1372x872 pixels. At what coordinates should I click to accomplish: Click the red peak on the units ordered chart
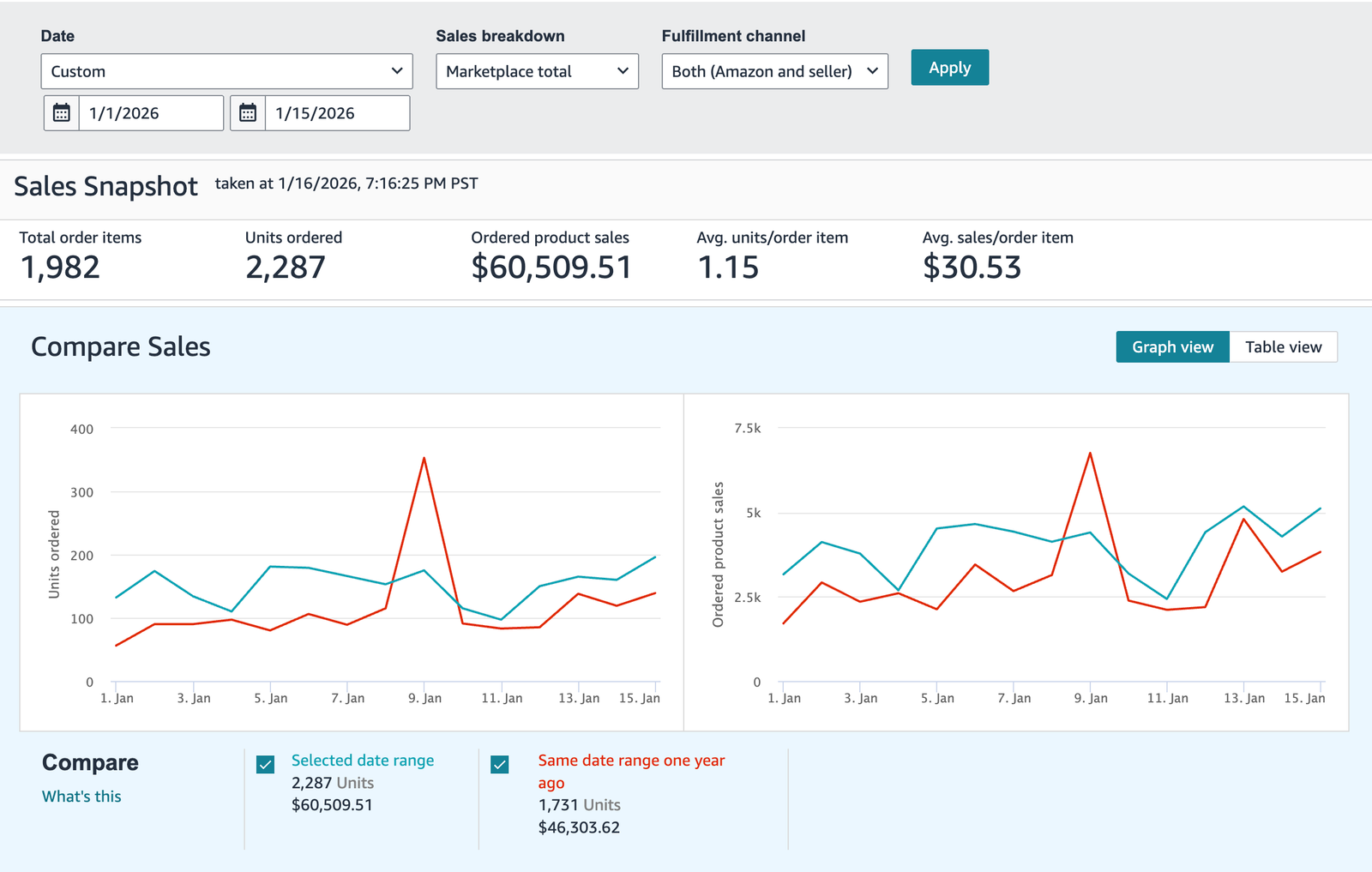[424, 458]
